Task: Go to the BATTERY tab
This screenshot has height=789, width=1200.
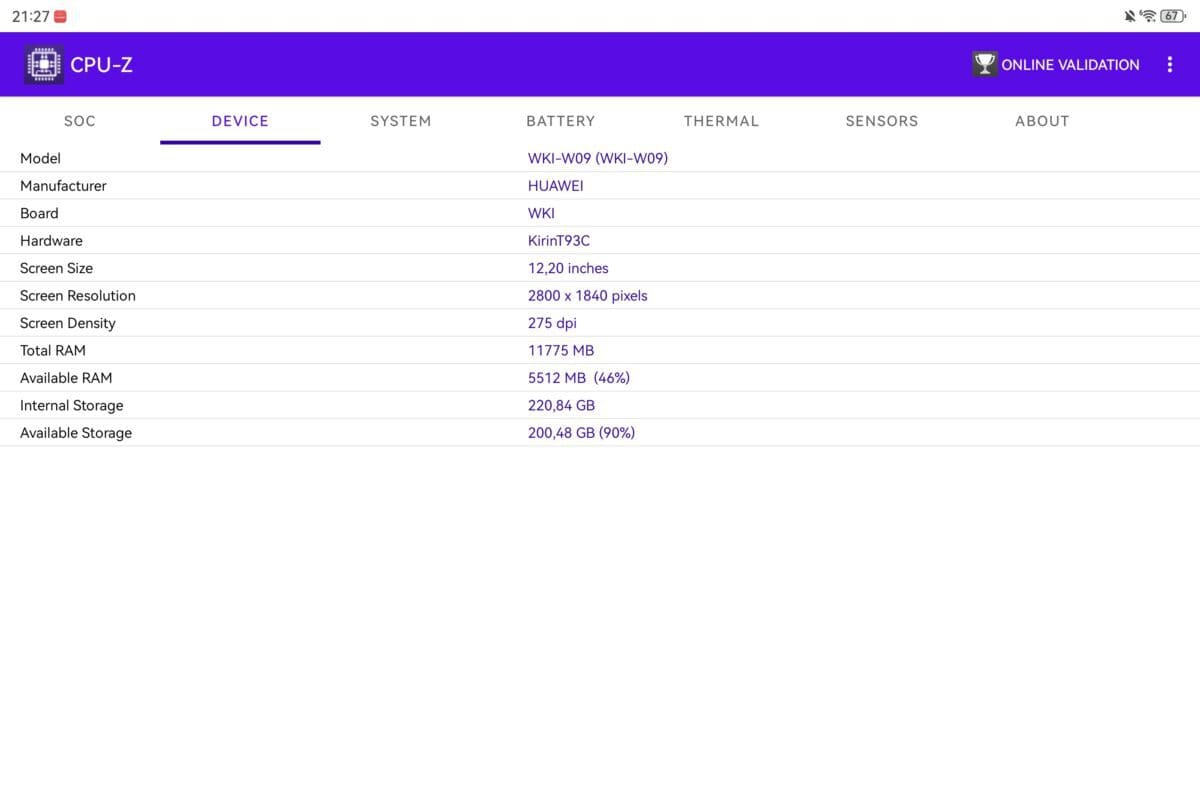Action: point(561,121)
